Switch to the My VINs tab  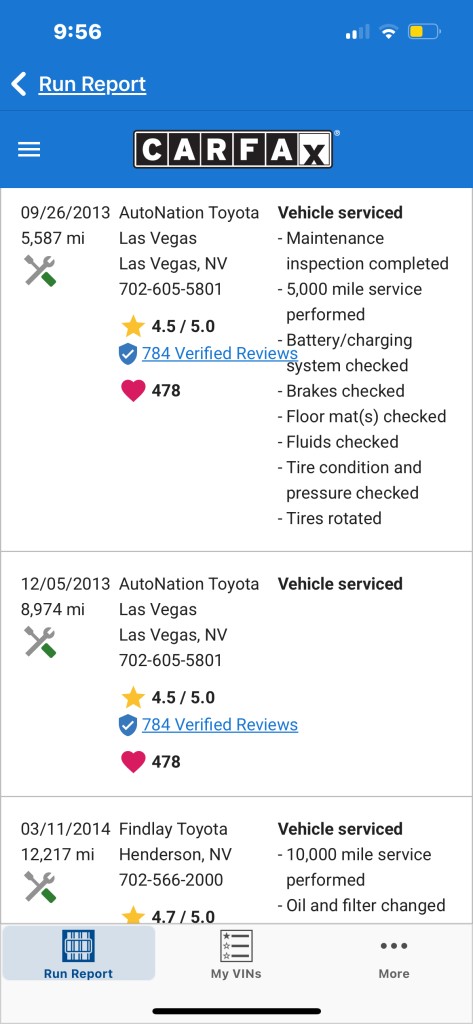coord(236,953)
